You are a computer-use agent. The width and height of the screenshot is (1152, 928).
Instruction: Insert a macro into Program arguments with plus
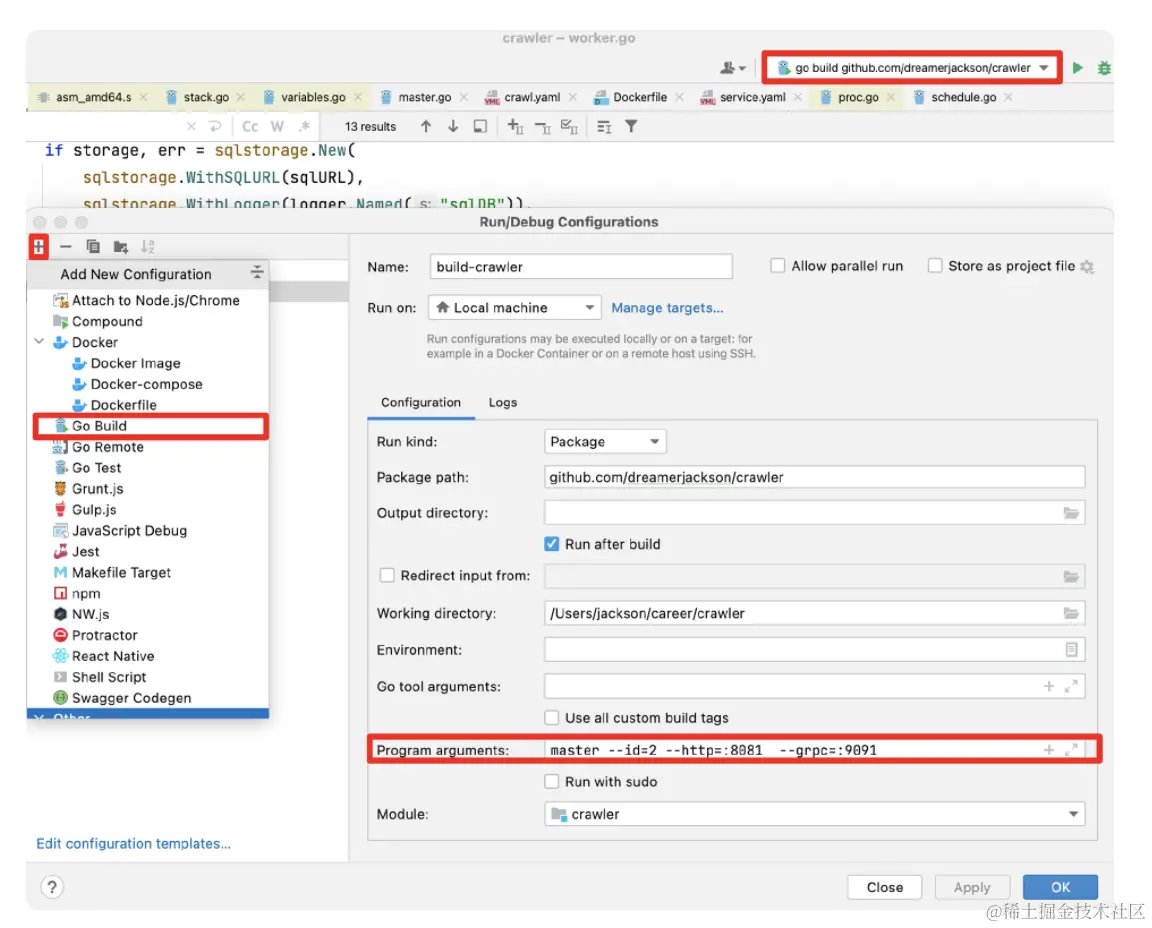(1048, 749)
